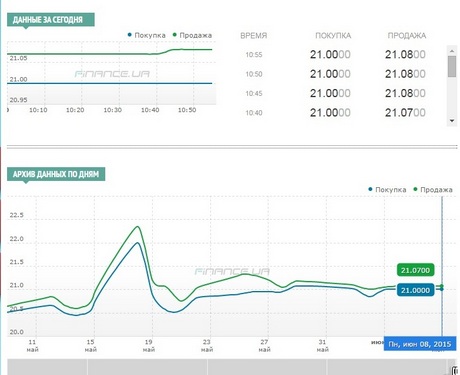Viewport: 460px width, 375px height.
Task: Click the green data point at chart end
Action: coord(442,286)
